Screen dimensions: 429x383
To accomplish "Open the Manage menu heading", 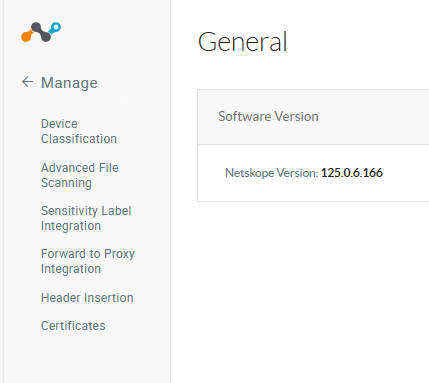I will pos(69,83).
